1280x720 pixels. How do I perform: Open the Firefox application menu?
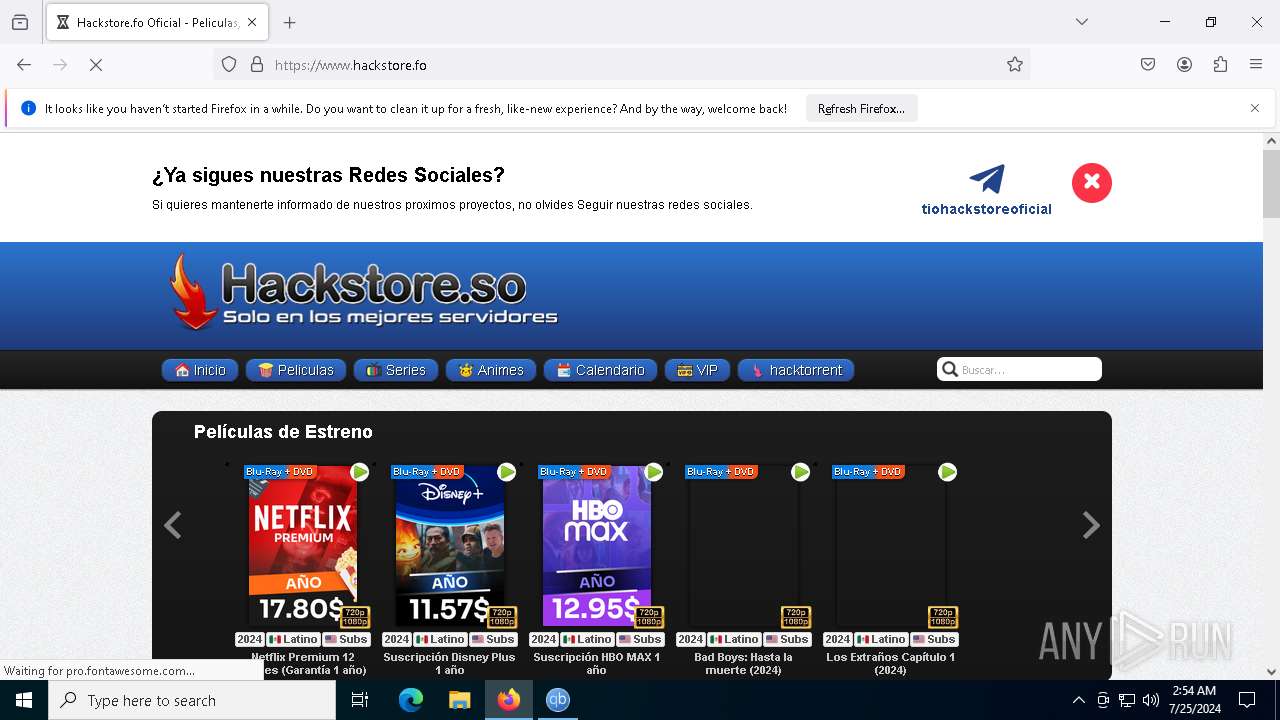point(1256,65)
